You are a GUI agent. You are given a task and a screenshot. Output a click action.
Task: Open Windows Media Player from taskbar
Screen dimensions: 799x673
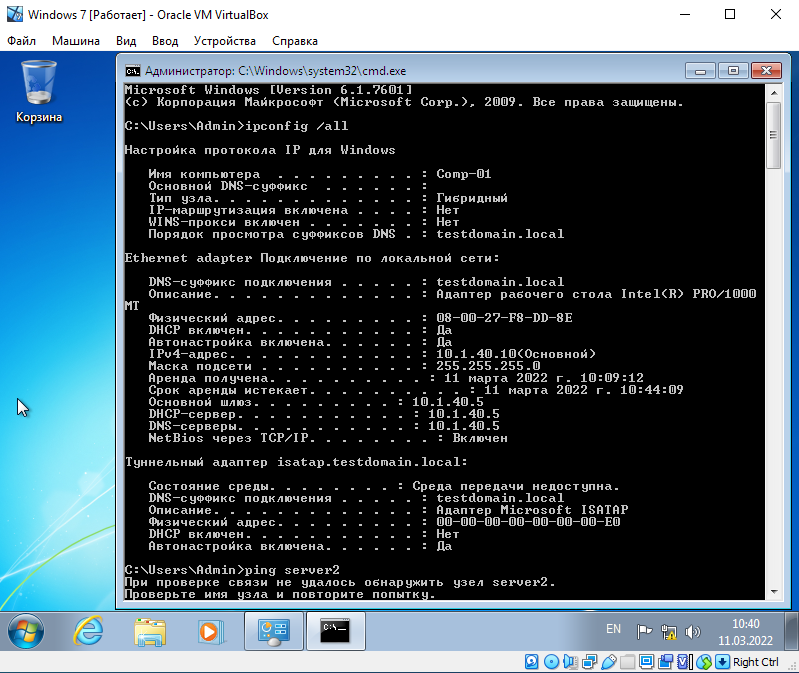point(209,631)
